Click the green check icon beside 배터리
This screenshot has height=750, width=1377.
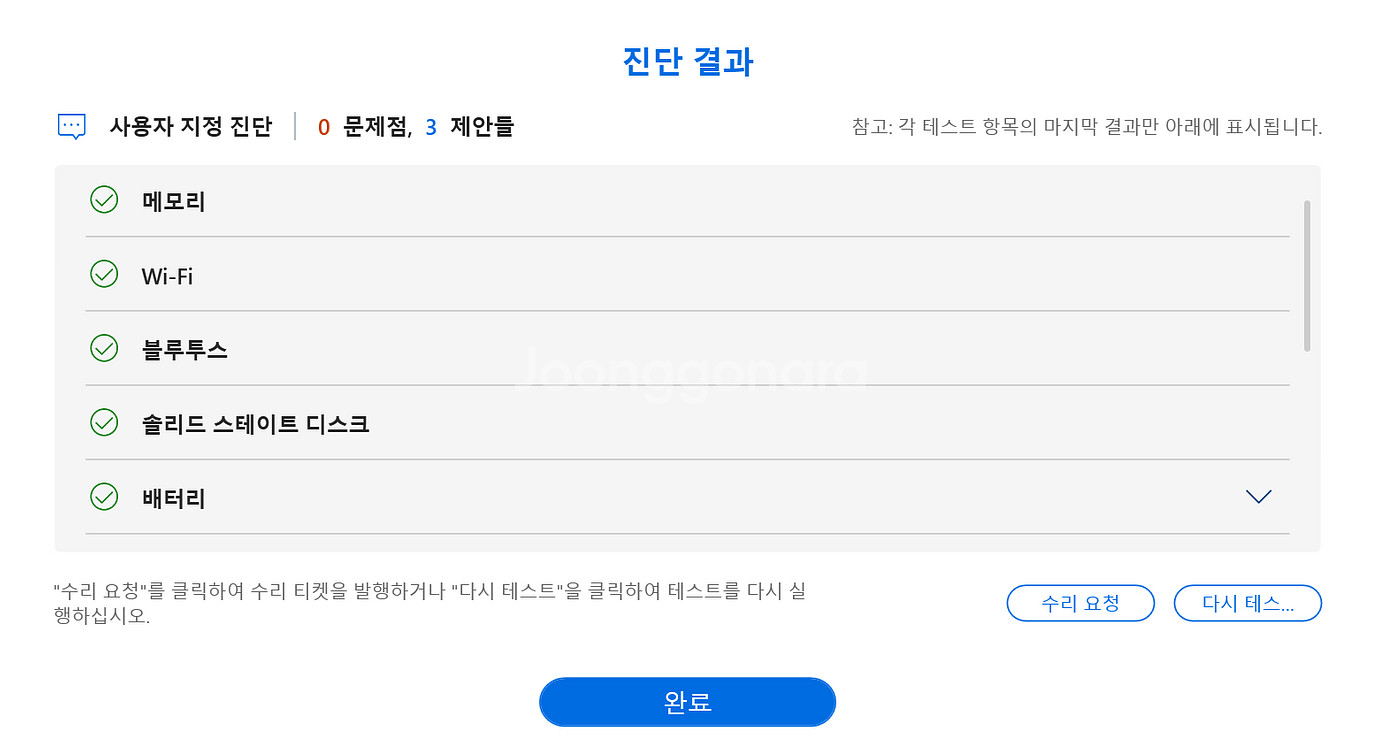tap(104, 496)
